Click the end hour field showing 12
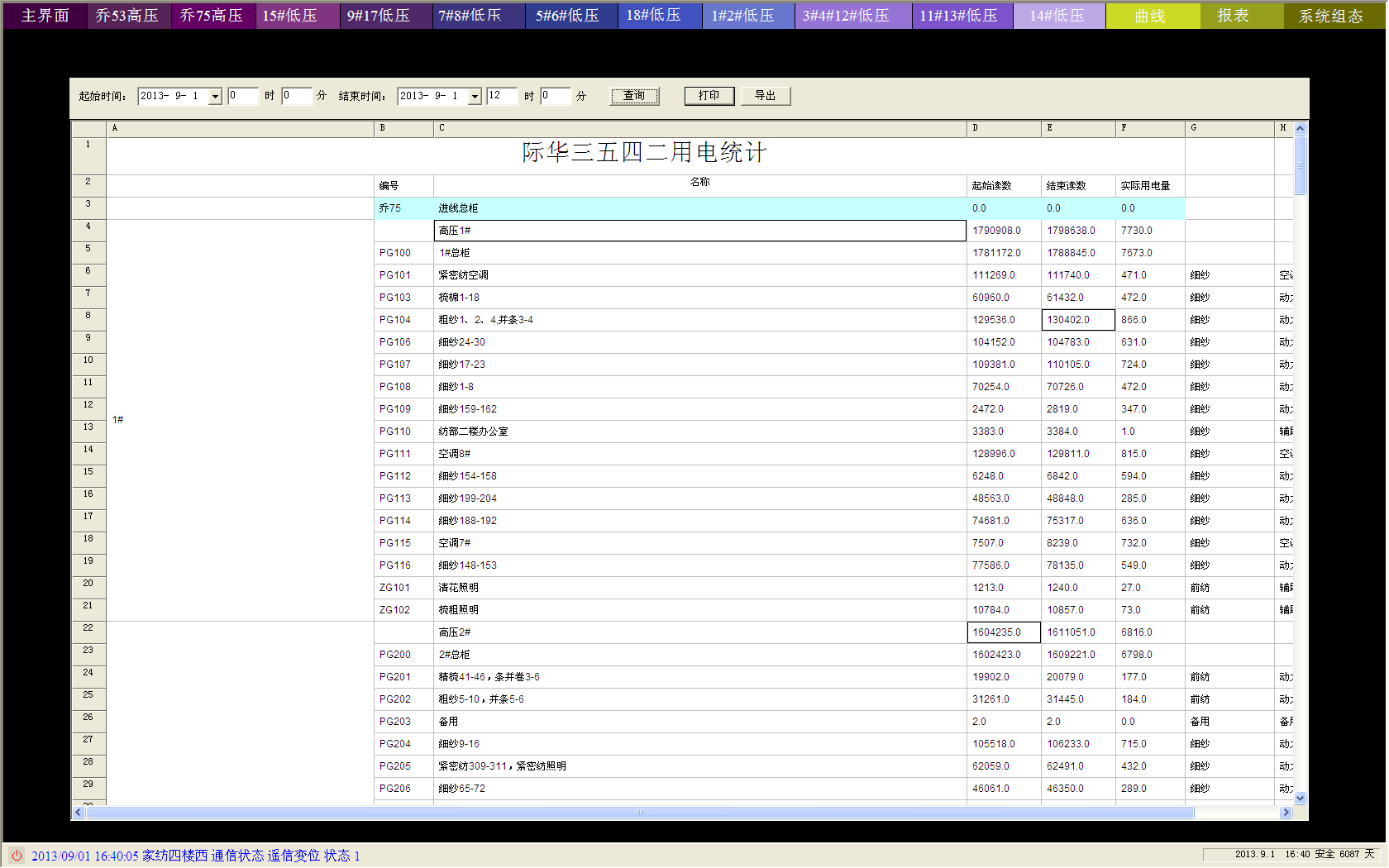Viewport: 1389px width, 868px height. click(x=502, y=96)
